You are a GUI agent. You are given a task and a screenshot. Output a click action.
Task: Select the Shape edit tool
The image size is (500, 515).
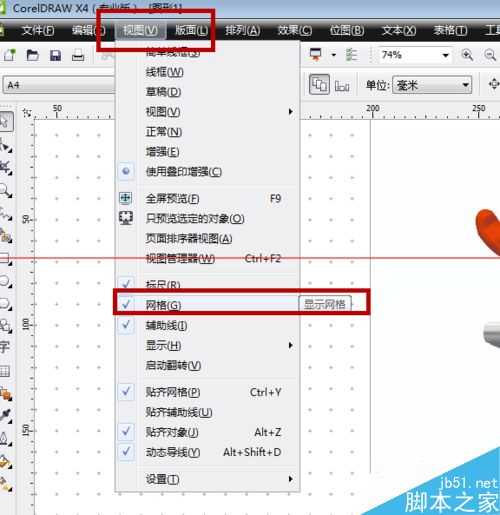5,145
